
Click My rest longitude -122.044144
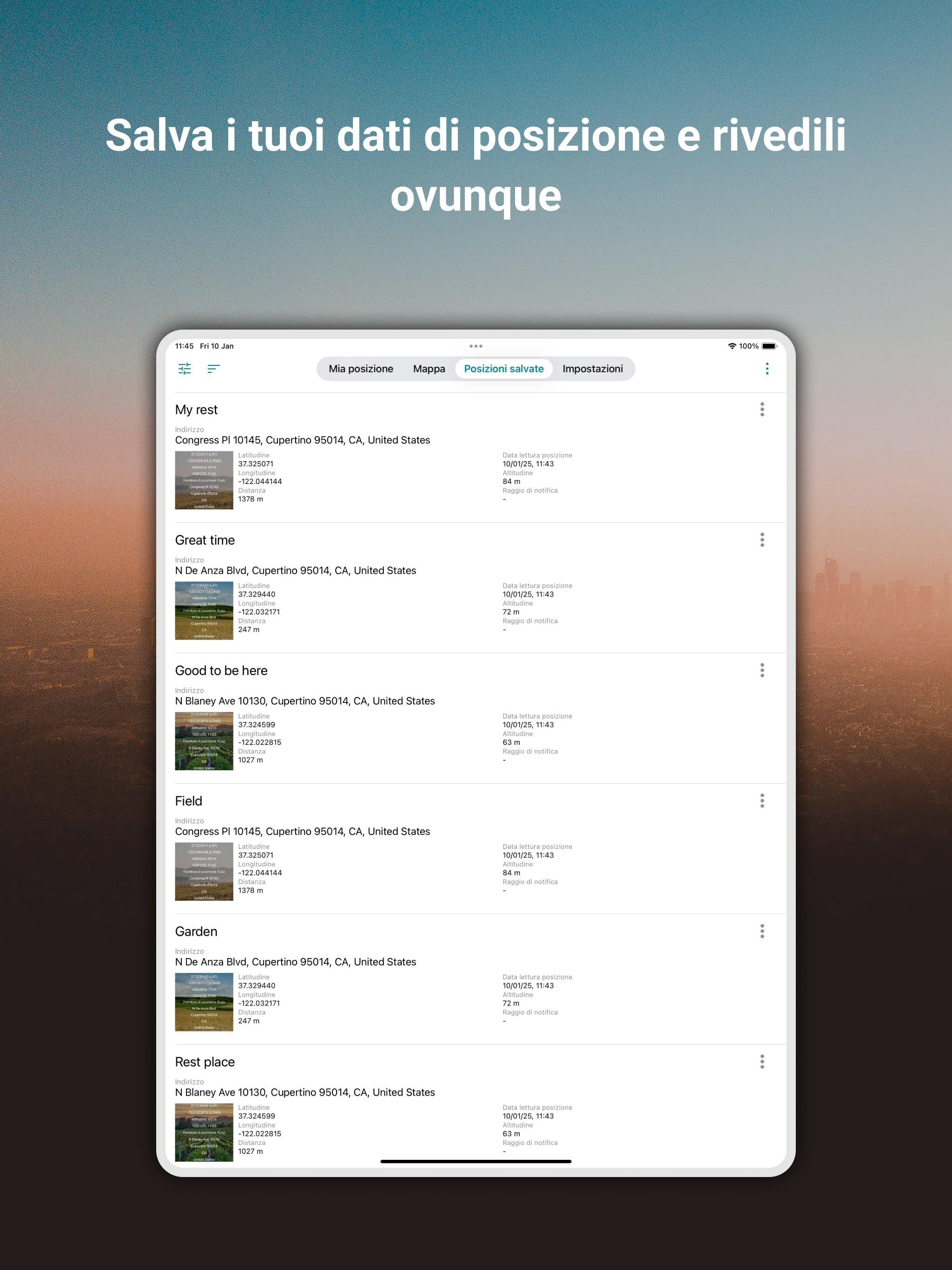coord(260,481)
